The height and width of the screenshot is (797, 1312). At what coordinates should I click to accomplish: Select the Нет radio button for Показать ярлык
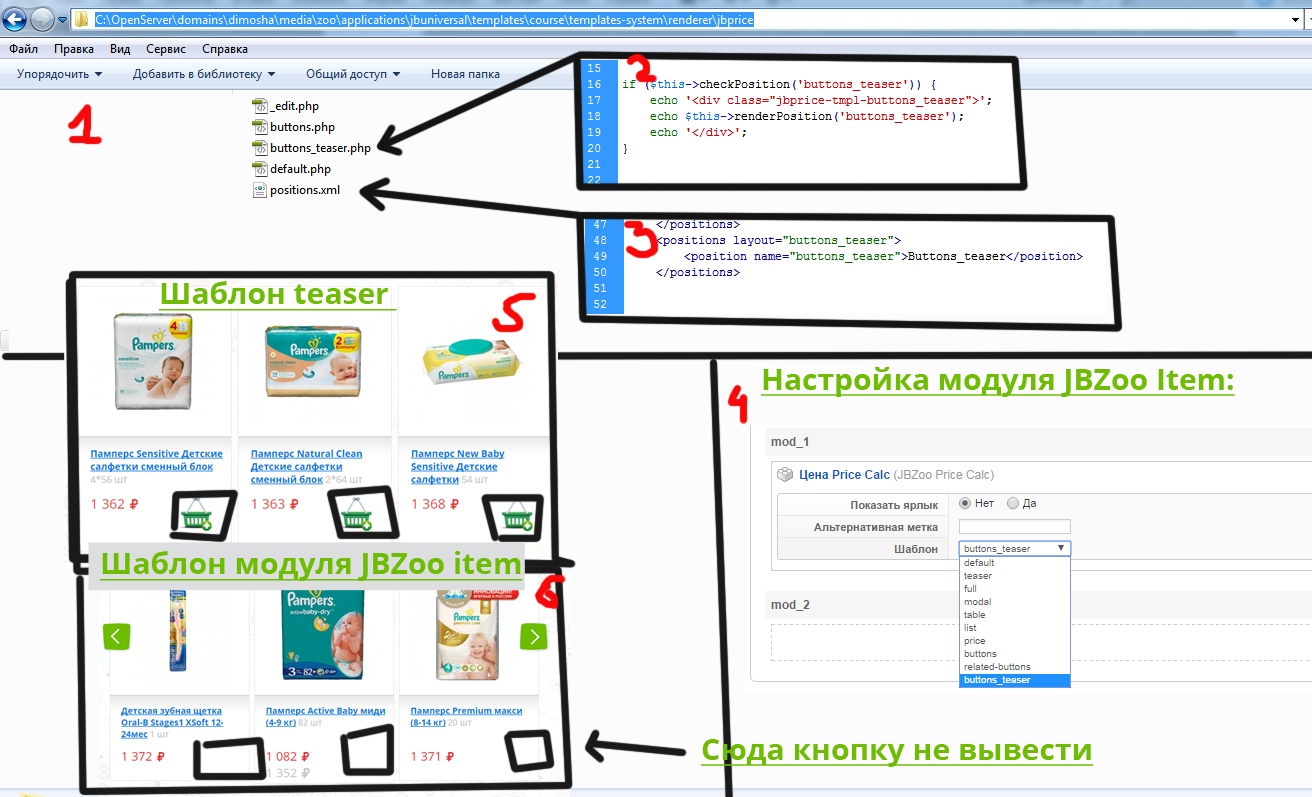[x=965, y=503]
